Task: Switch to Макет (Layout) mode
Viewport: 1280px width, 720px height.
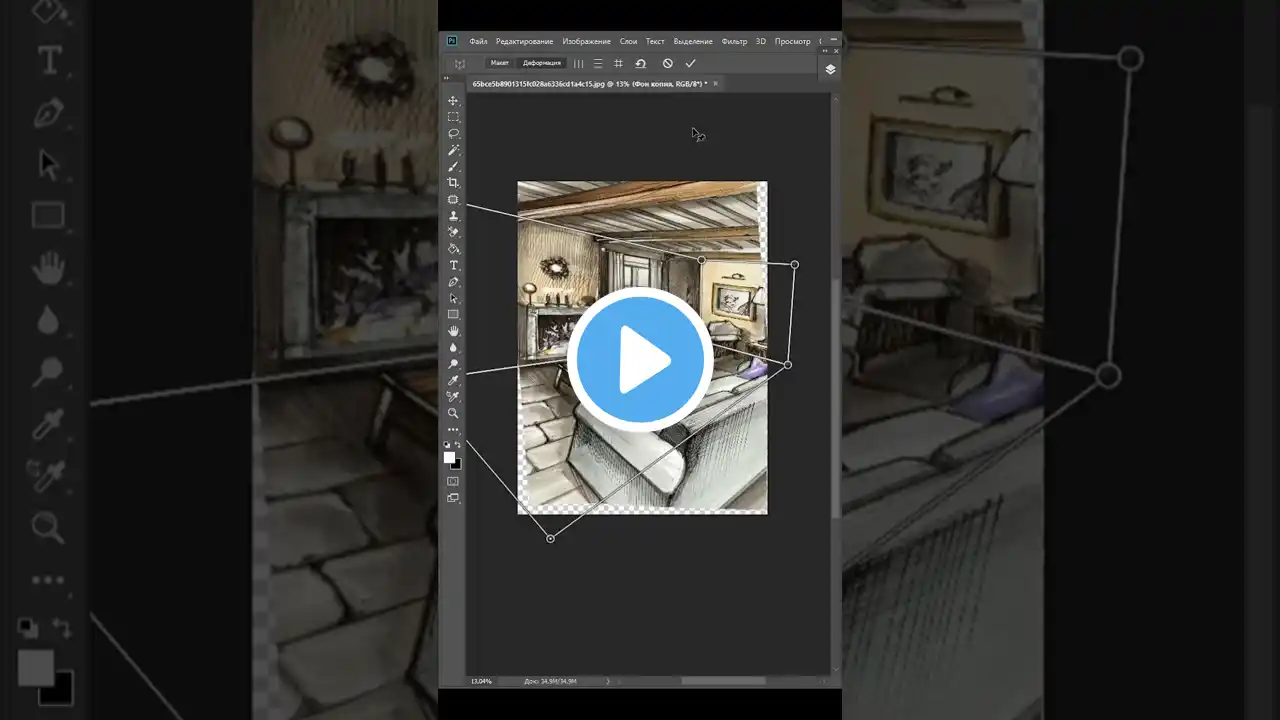Action: (x=499, y=63)
